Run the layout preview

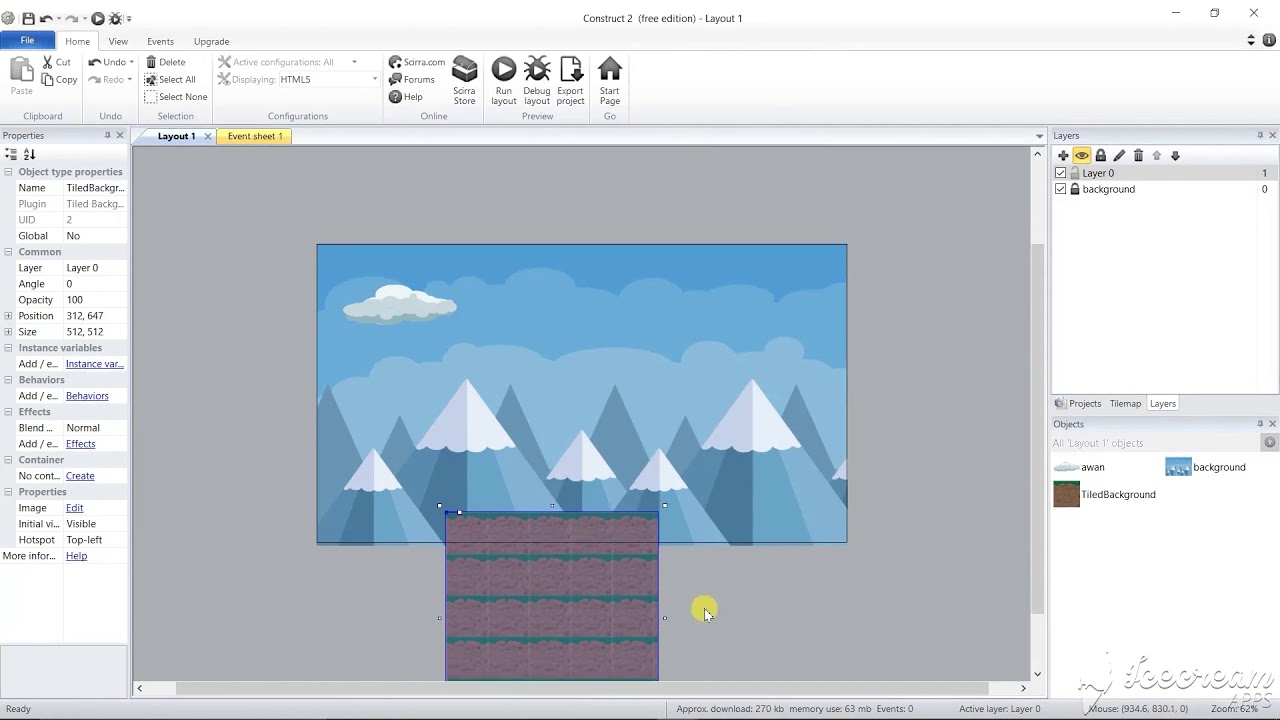504,81
